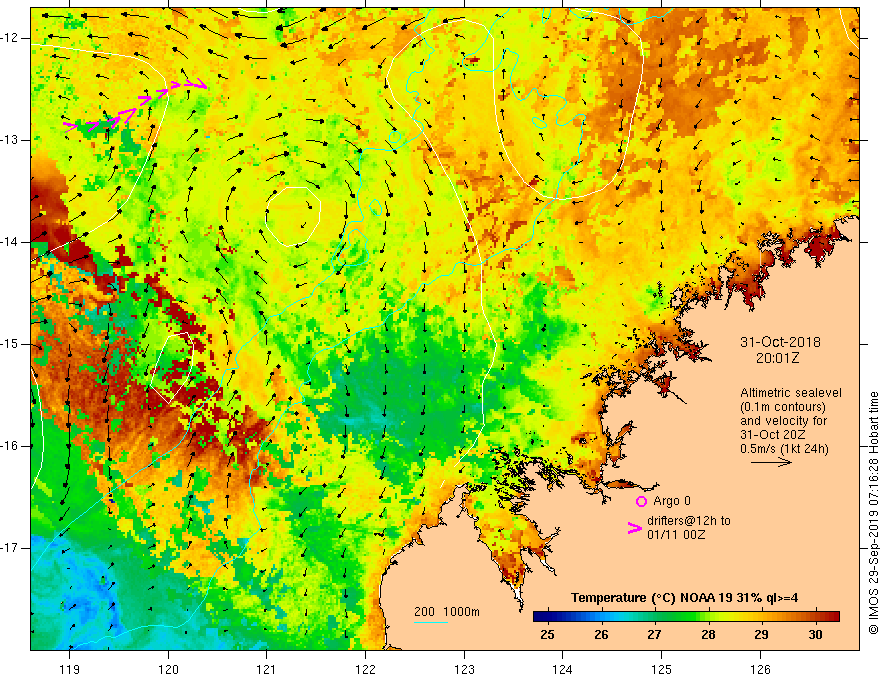Click the longitude axis label 122
The width and height of the screenshot is (880, 680).
pos(365,669)
